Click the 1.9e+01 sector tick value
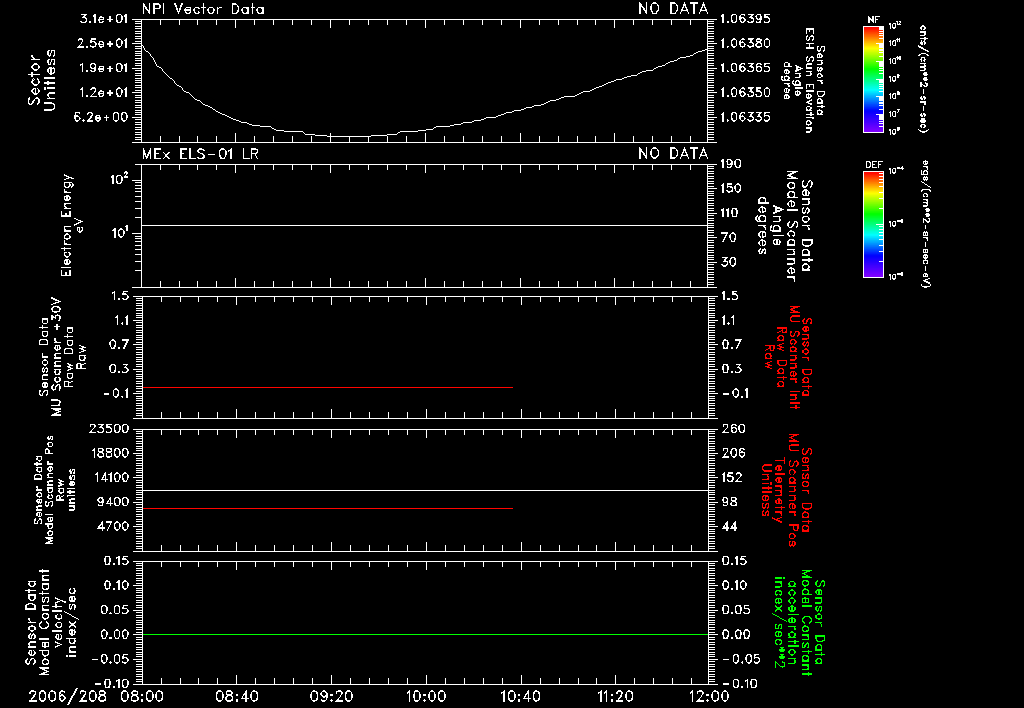Image resolution: width=1024 pixels, height=708 pixels. coord(104,68)
